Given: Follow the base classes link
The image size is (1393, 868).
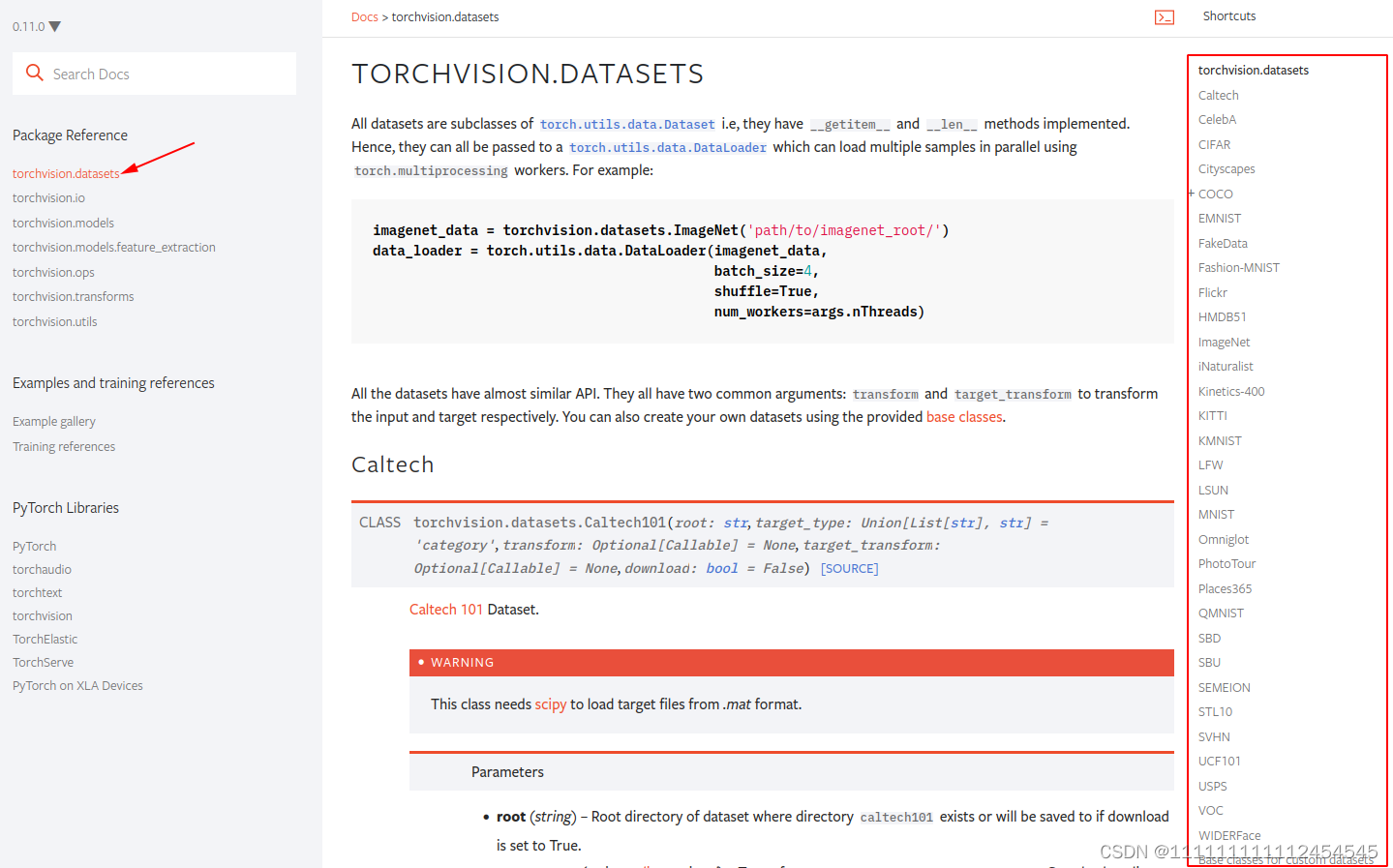Looking at the screenshot, I should (964, 417).
